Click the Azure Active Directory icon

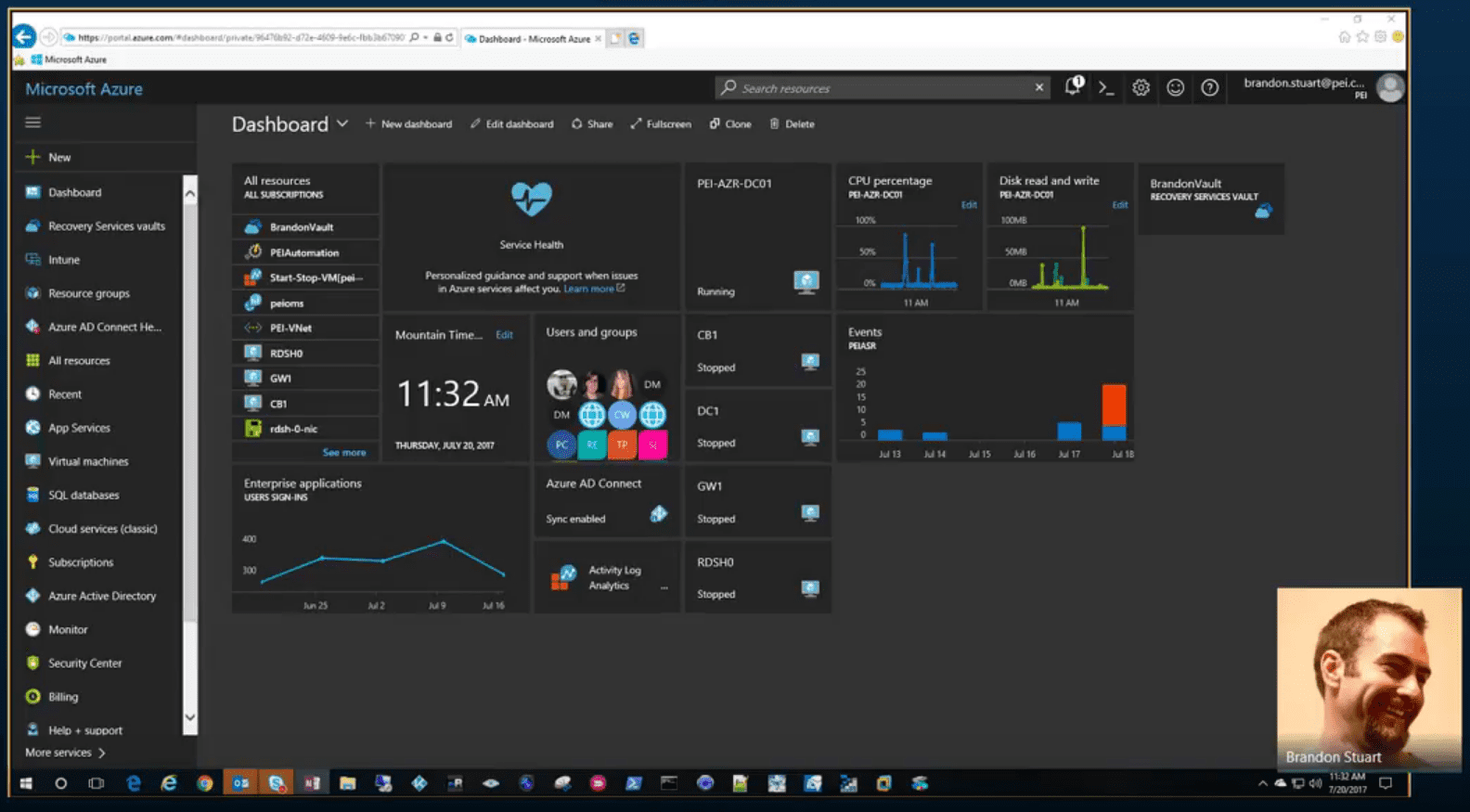(x=32, y=596)
